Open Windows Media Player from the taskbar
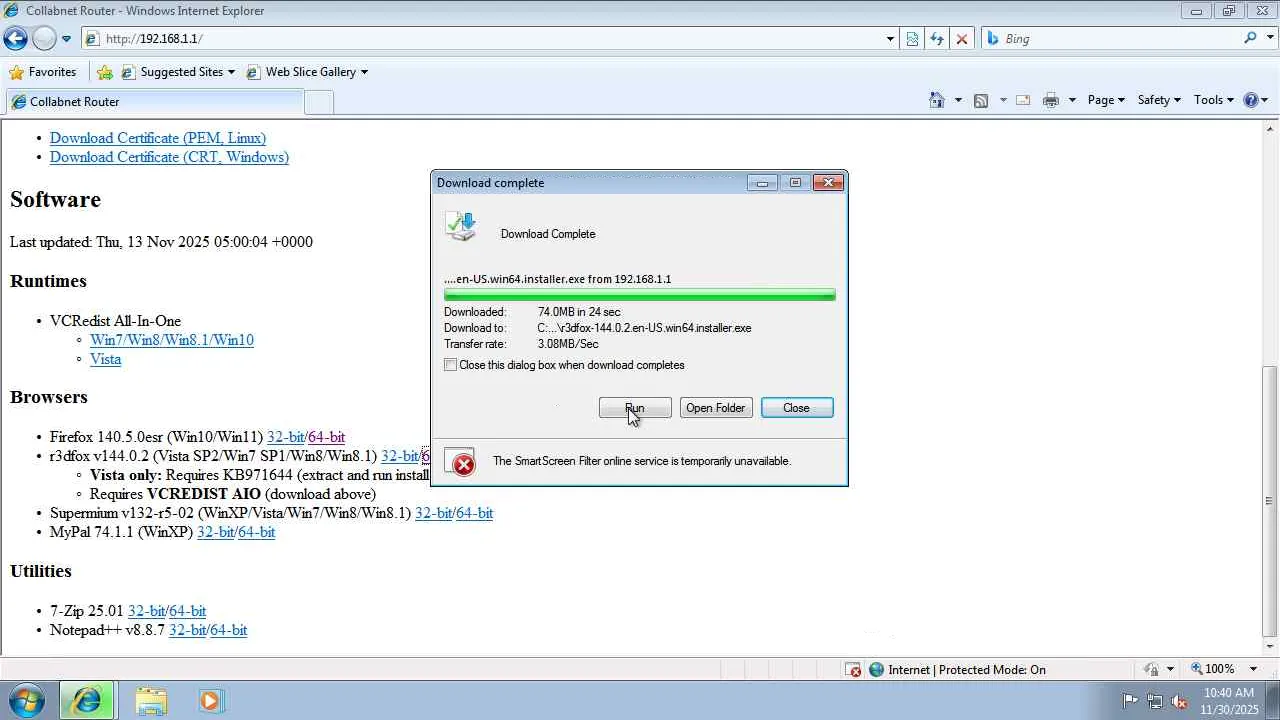This screenshot has height=720, width=1280. click(x=210, y=700)
